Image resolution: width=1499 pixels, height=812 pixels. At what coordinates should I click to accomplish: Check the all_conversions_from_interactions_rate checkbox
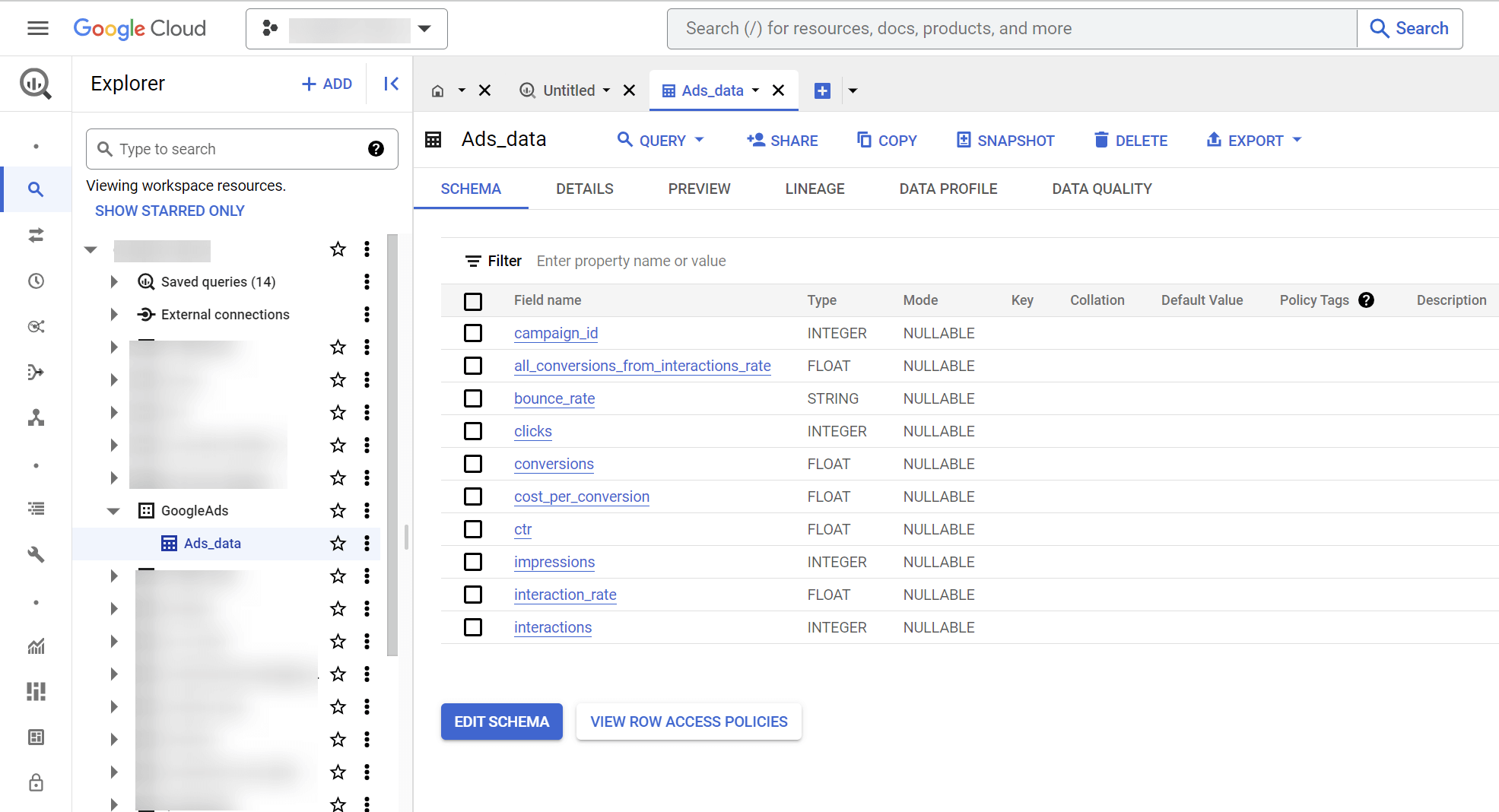click(x=473, y=366)
